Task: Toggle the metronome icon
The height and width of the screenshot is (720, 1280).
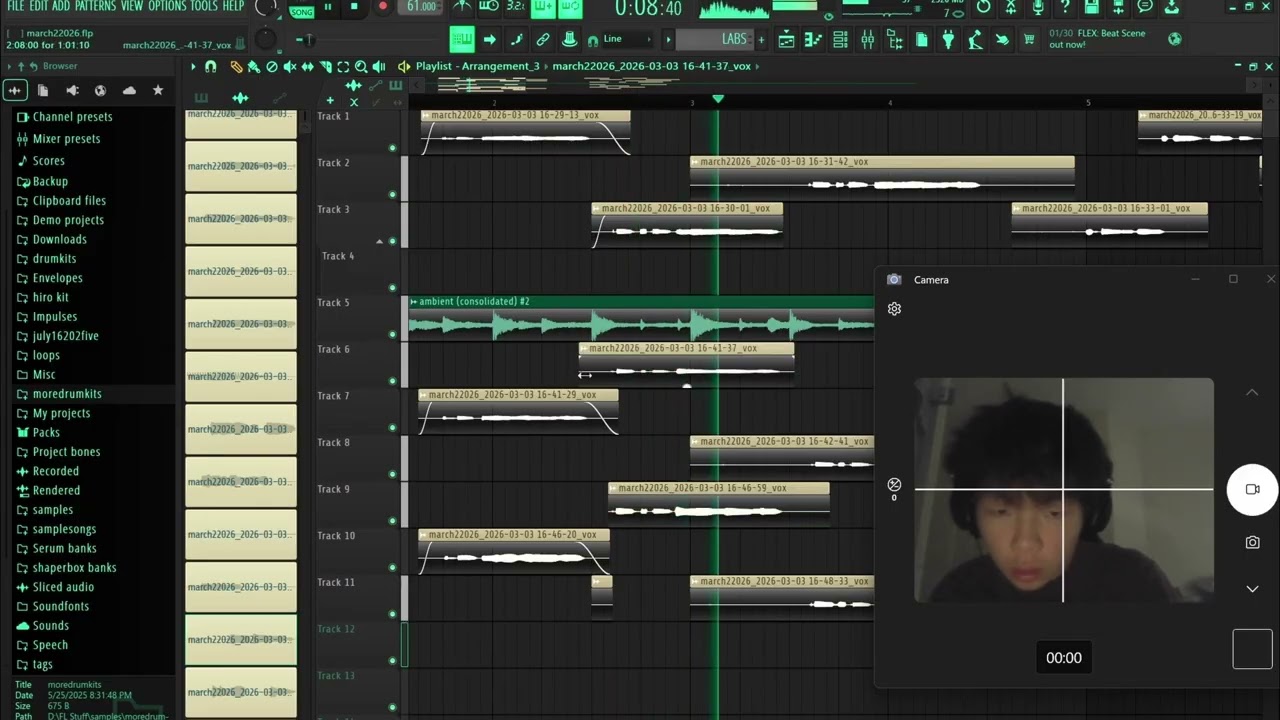Action: click(462, 7)
